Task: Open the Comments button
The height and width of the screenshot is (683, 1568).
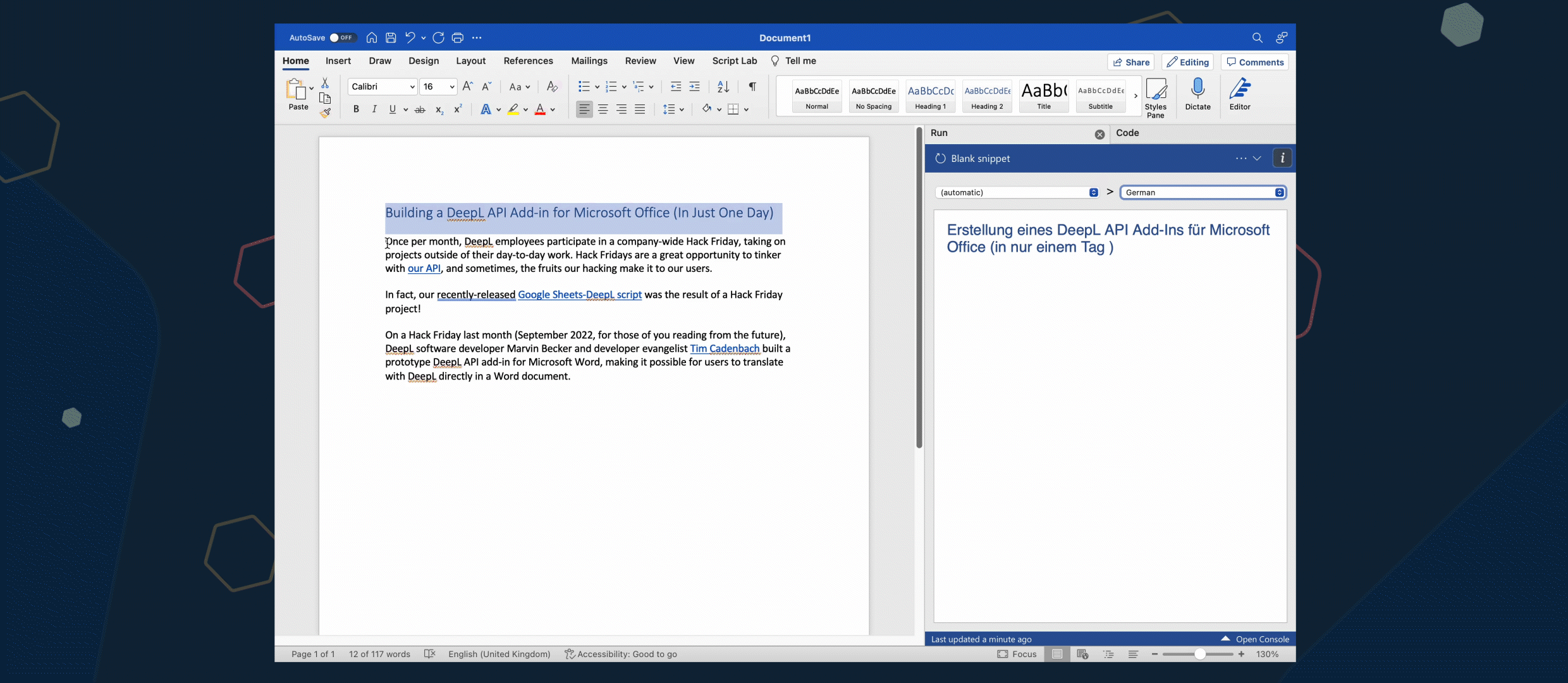Action: point(1255,62)
